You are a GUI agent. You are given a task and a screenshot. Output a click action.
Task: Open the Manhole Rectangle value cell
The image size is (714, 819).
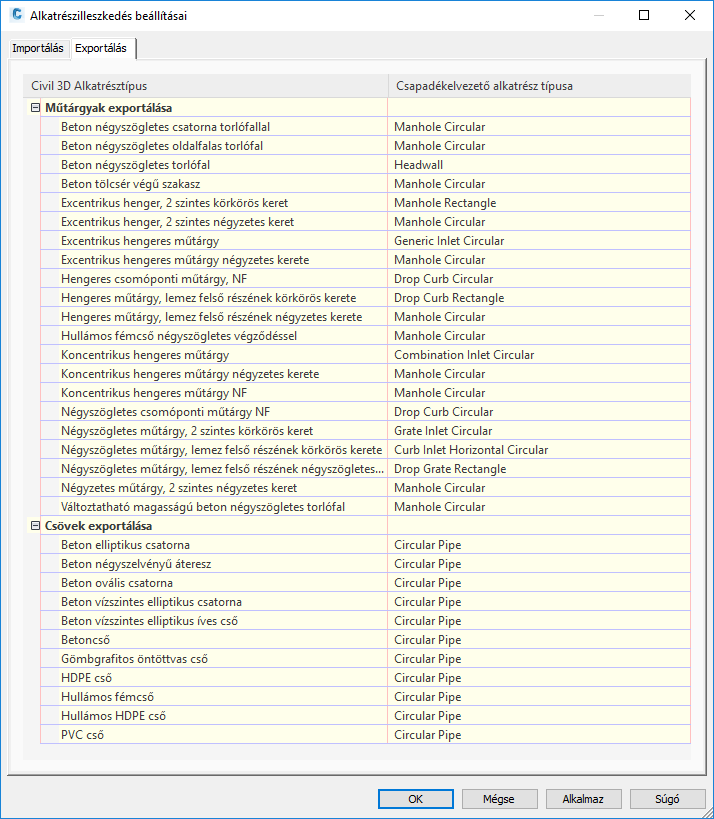tap(539, 203)
